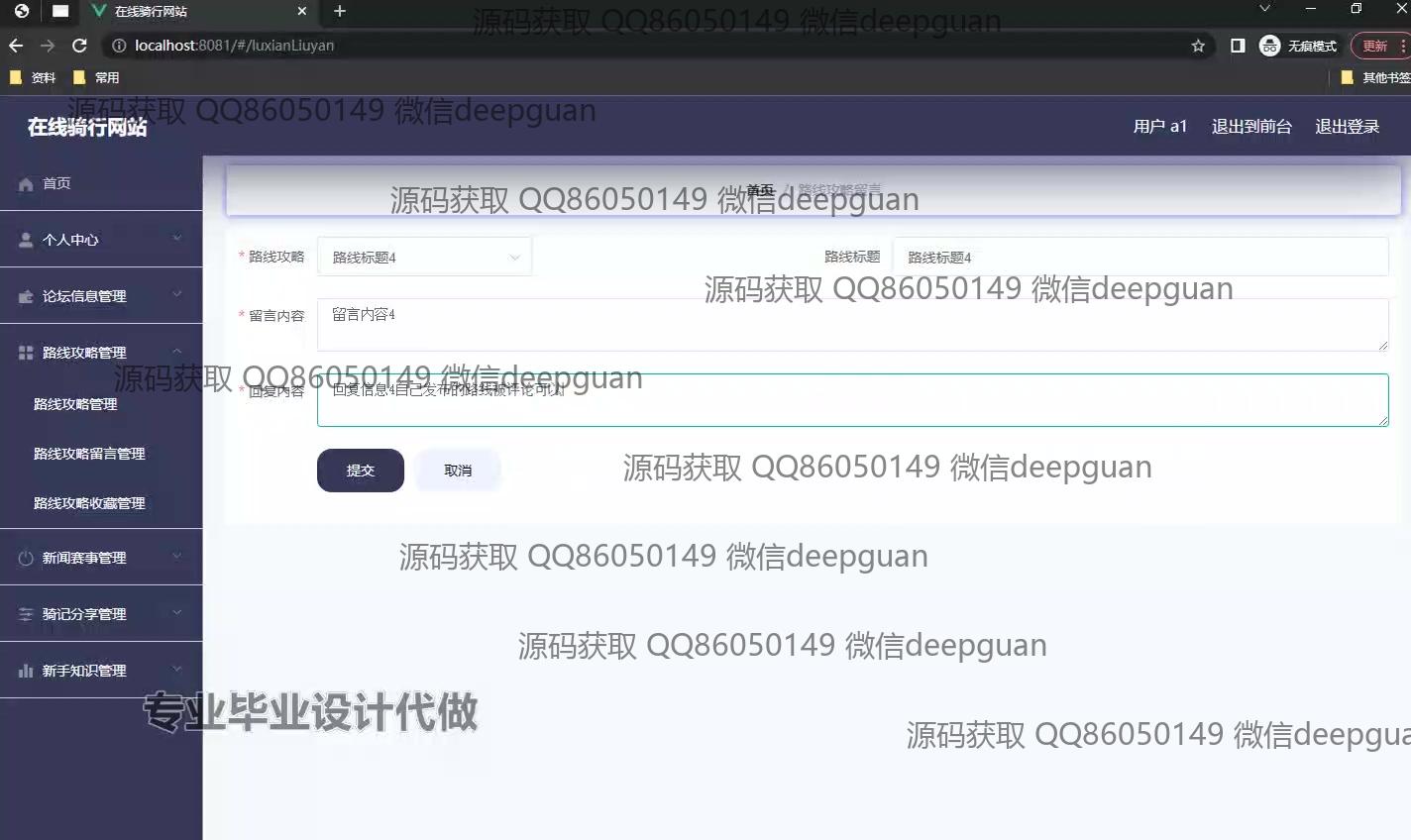Click into the 回复内容 textarea
1411x840 pixels.
(x=853, y=400)
